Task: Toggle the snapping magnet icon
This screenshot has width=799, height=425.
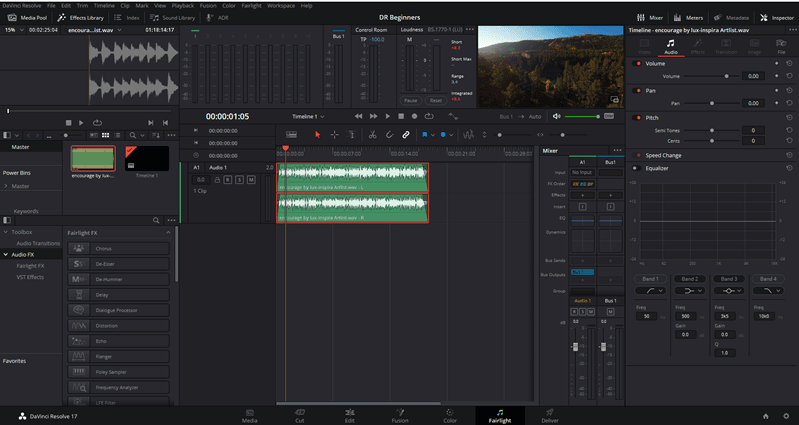Action: 389,135
